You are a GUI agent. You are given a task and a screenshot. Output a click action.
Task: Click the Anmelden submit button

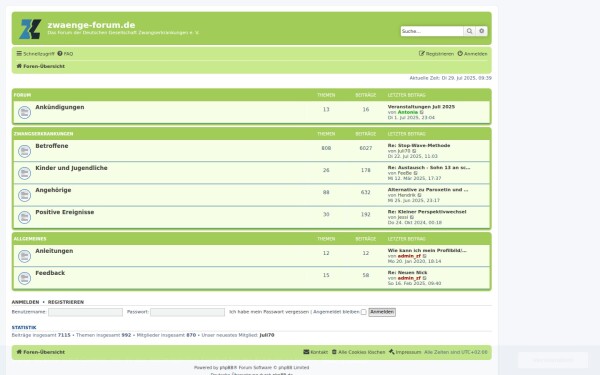[x=382, y=312]
